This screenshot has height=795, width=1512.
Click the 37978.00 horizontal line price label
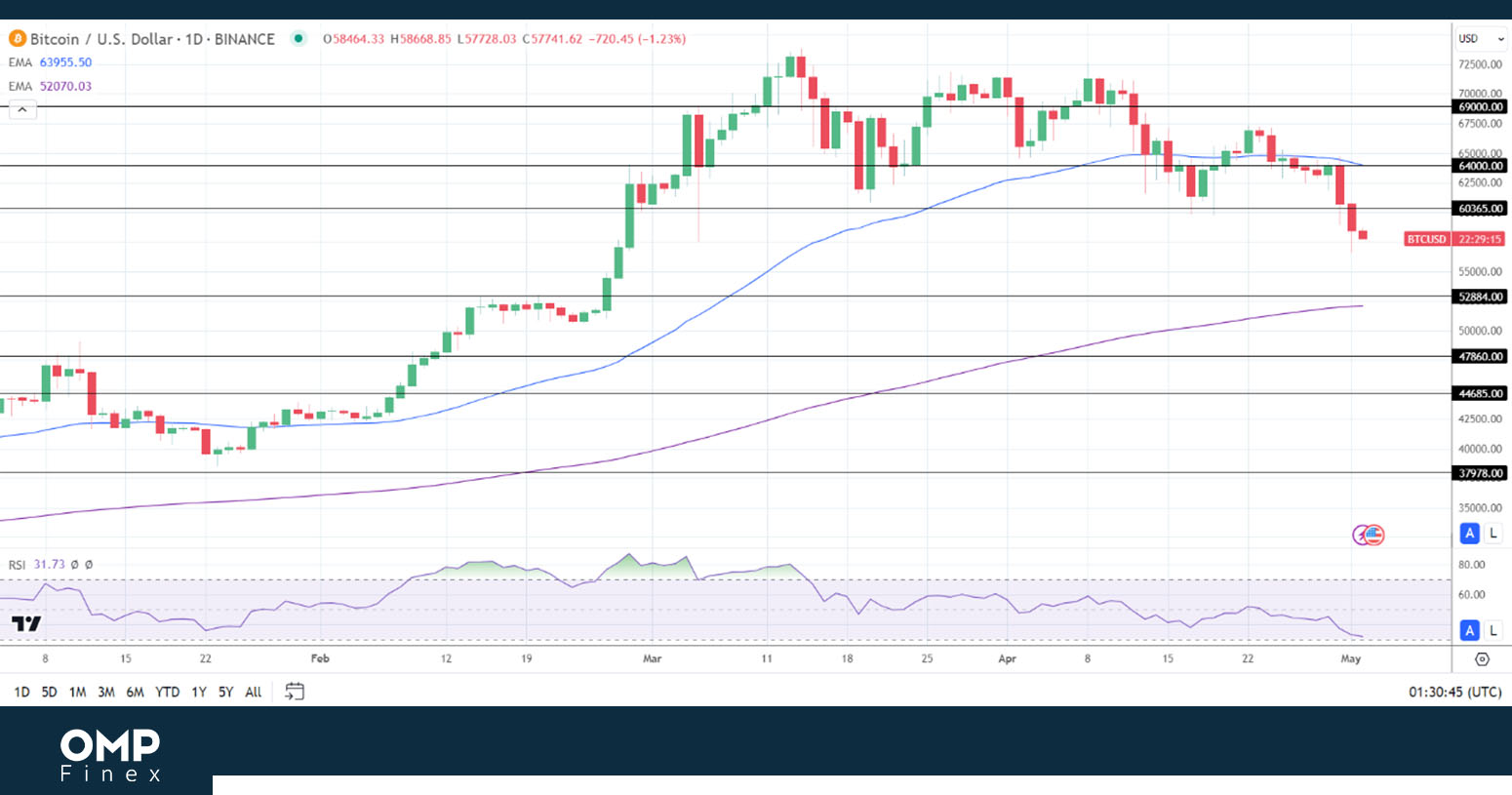(x=1480, y=473)
